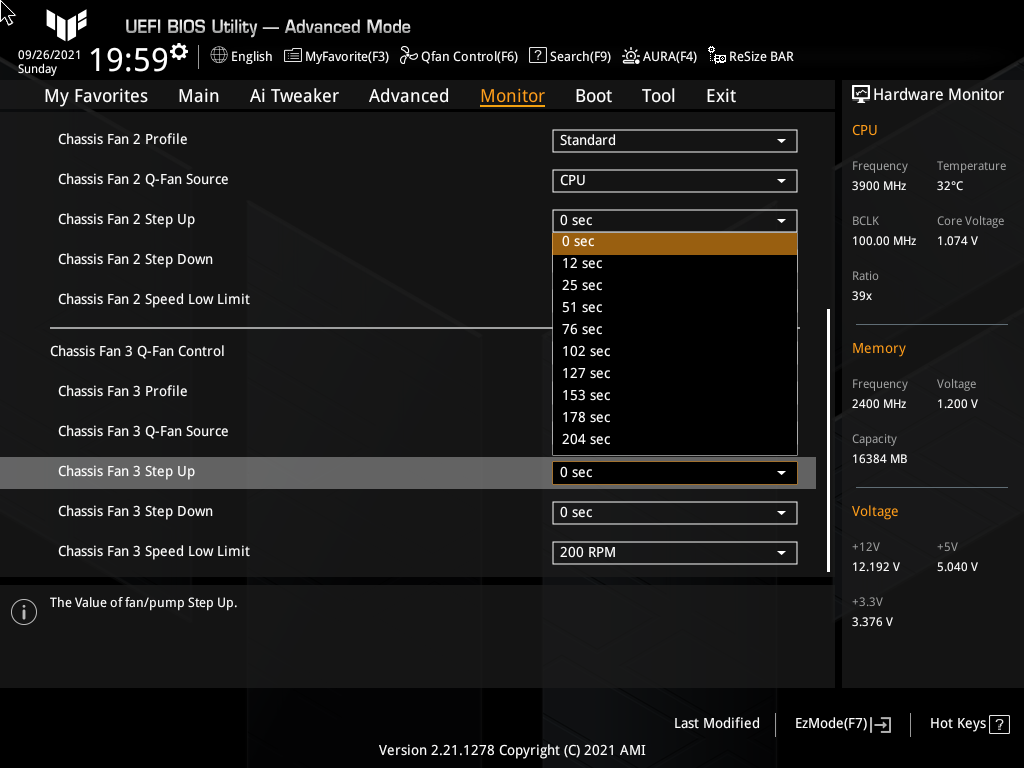Expand the Chassis Fan 3 Speed Low Limit dropdown
1024x768 pixels.
(674, 552)
